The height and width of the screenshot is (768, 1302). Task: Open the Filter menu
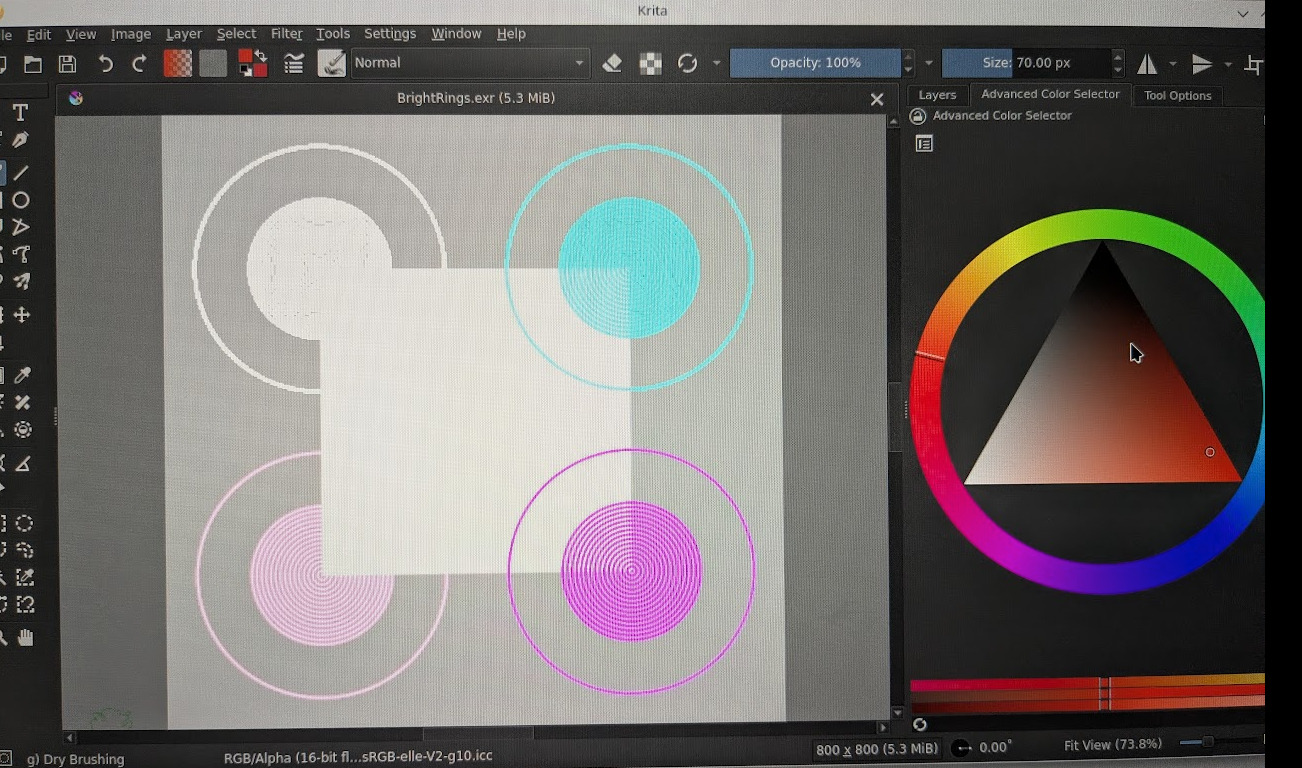pos(286,34)
